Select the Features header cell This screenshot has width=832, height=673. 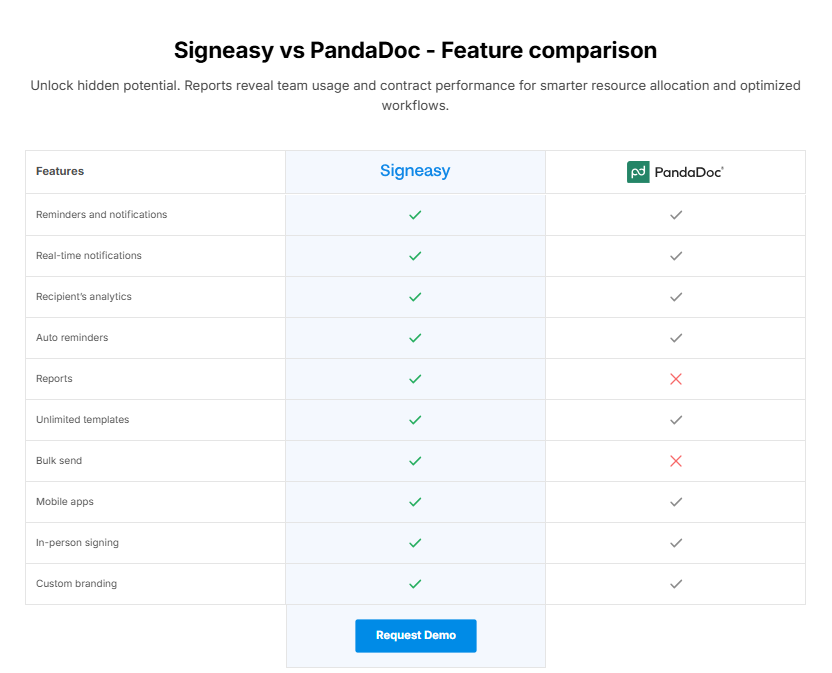[x=60, y=171]
